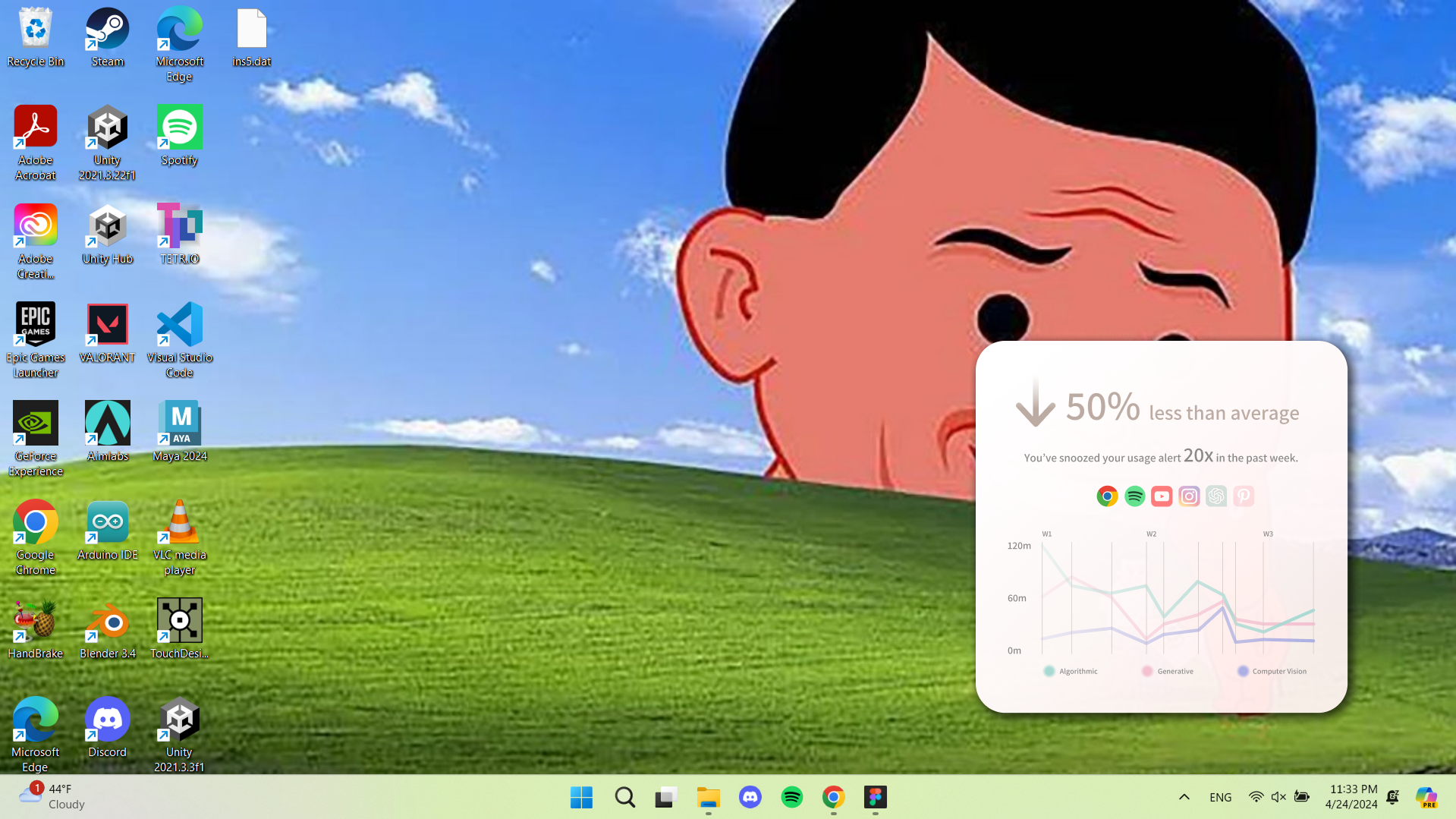This screenshot has height=819, width=1456.
Task: Select the ins5.dat file on the desktop
Action: coord(251,38)
